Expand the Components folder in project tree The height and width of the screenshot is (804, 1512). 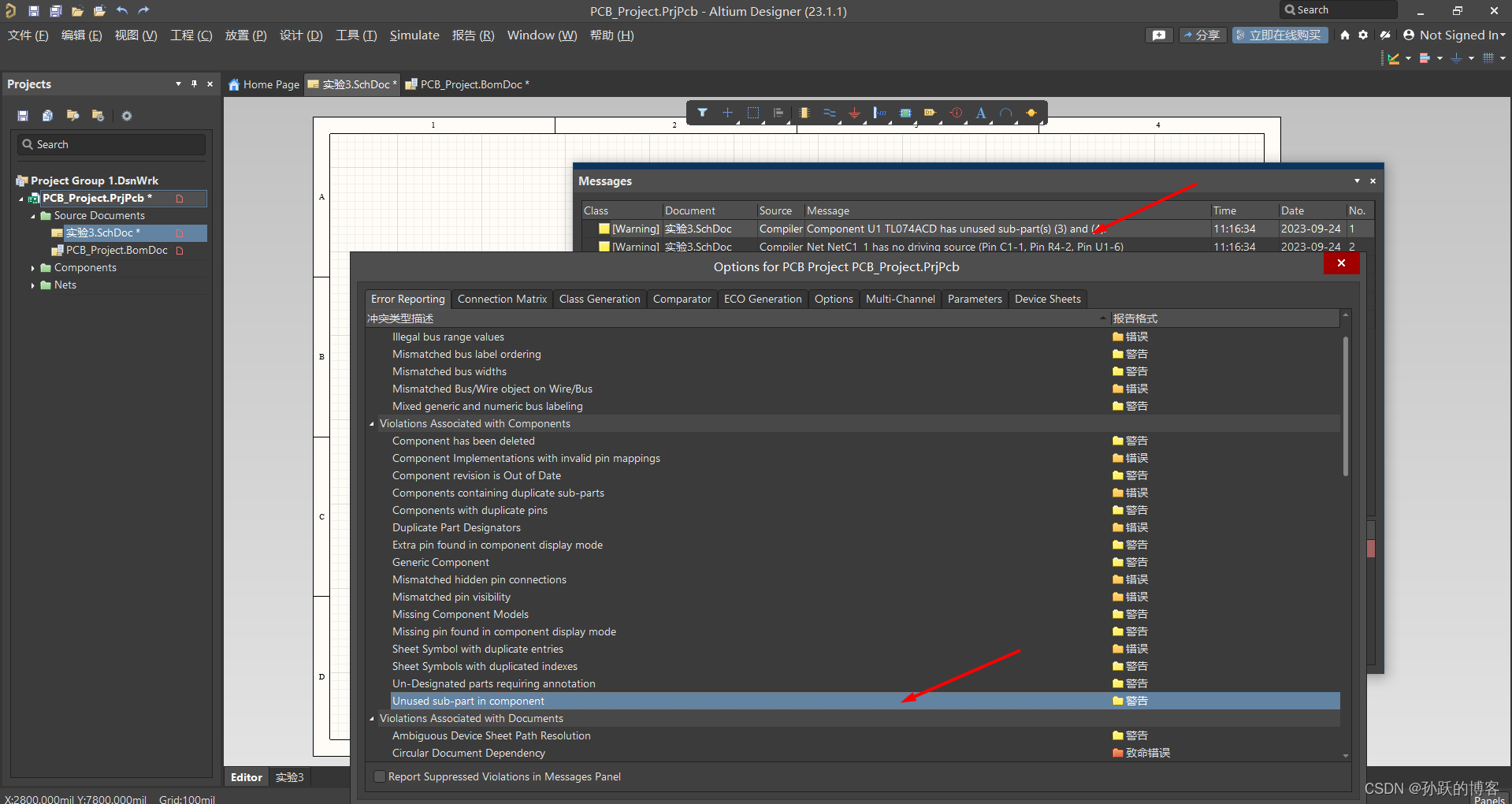pyautogui.click(x=32, y=268)
